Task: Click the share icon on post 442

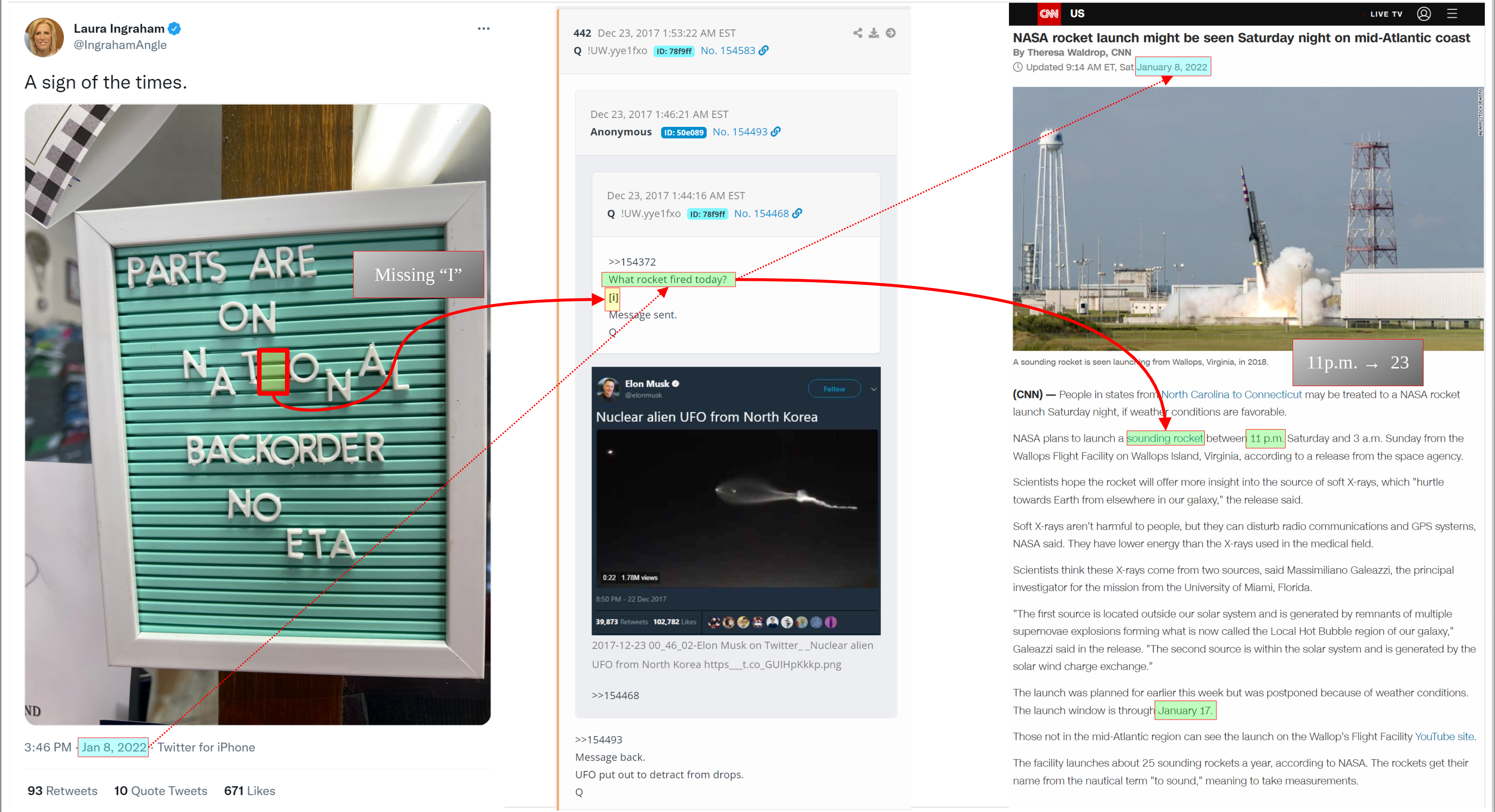Action: click(x=857, y=33)
